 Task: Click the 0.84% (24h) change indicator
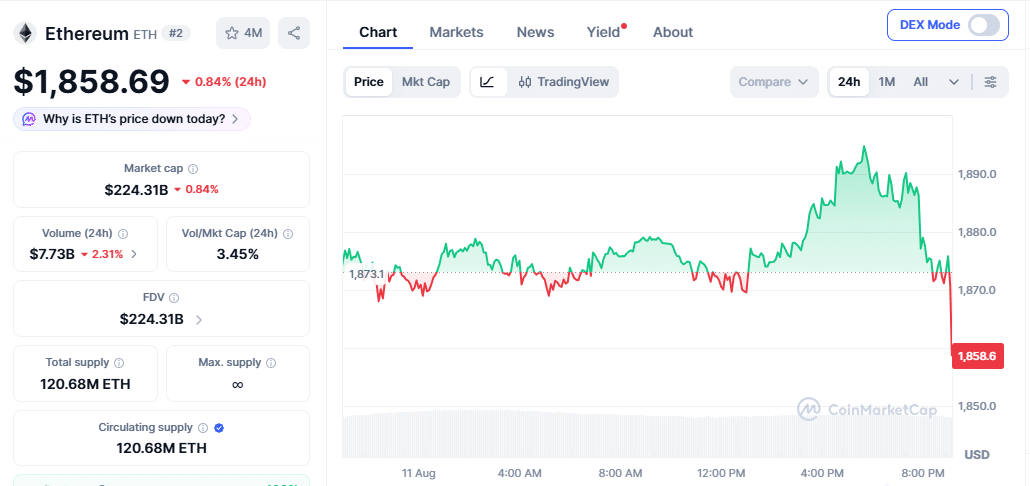point(224,82)
